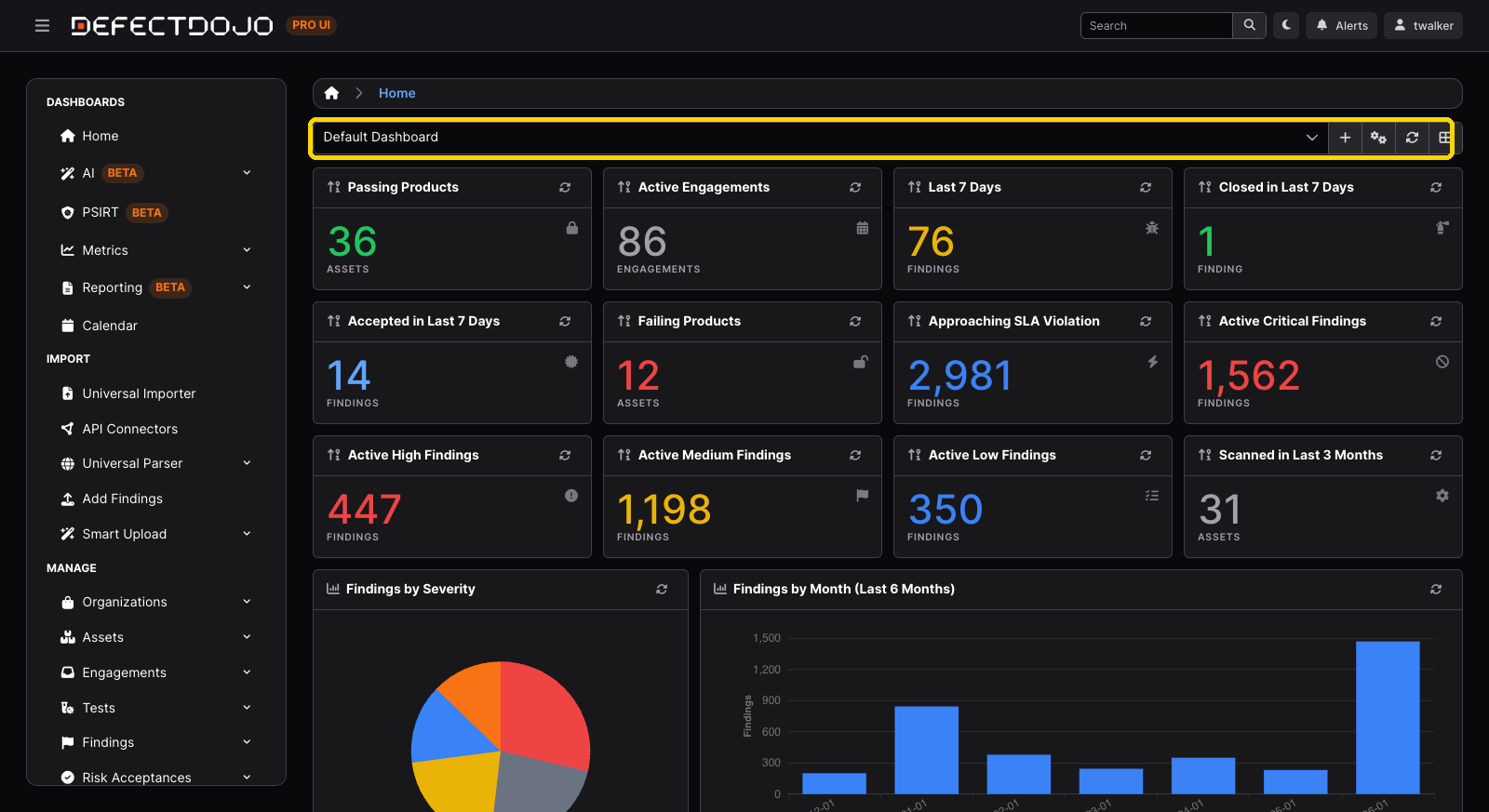Refresh the Active Engagements tile
Image resolution: width=1489 pixels, height=812 pixels.
[855, 187]
